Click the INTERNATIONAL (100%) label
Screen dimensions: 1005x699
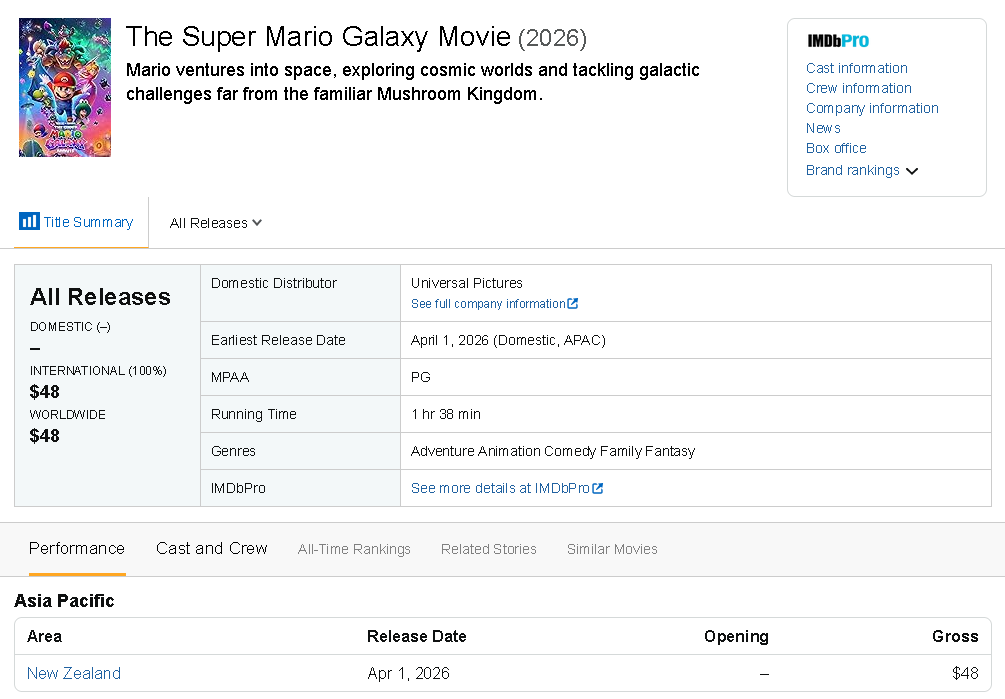coord(98,371)
